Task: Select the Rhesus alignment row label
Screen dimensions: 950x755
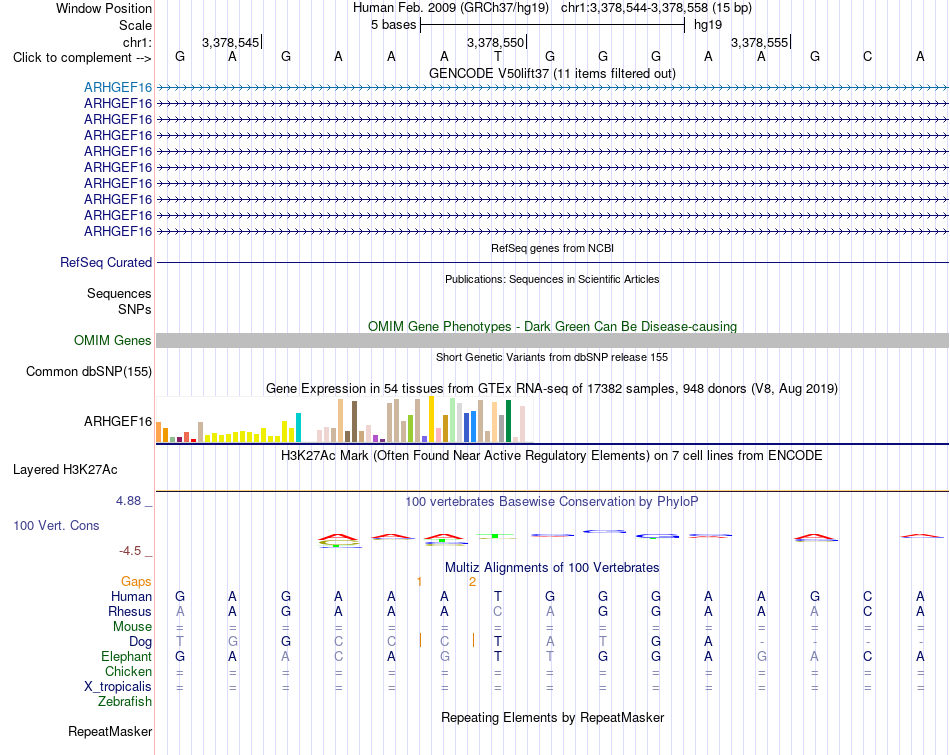Action: [130, 611]
